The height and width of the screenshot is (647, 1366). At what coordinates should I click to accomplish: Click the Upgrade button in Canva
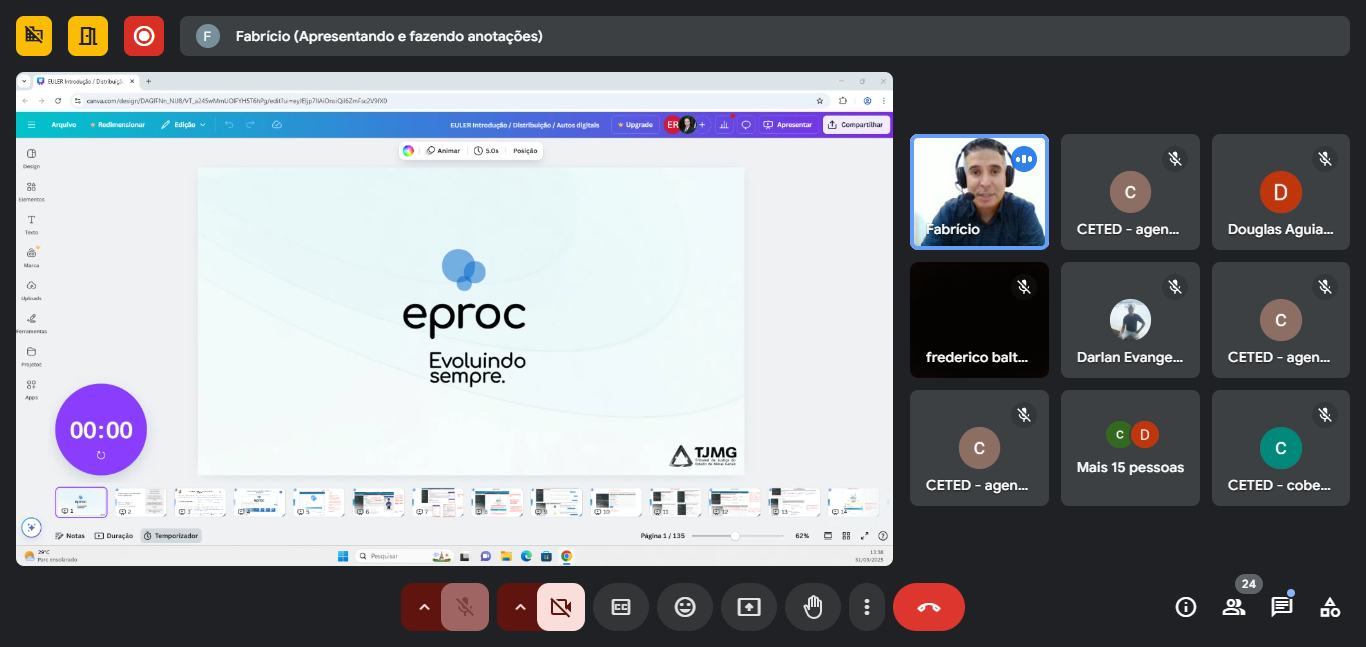pos(635,125)
